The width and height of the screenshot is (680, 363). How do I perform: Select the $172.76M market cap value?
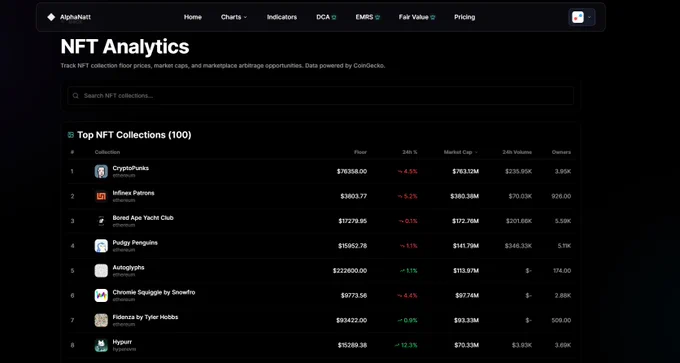coord(465,221)
